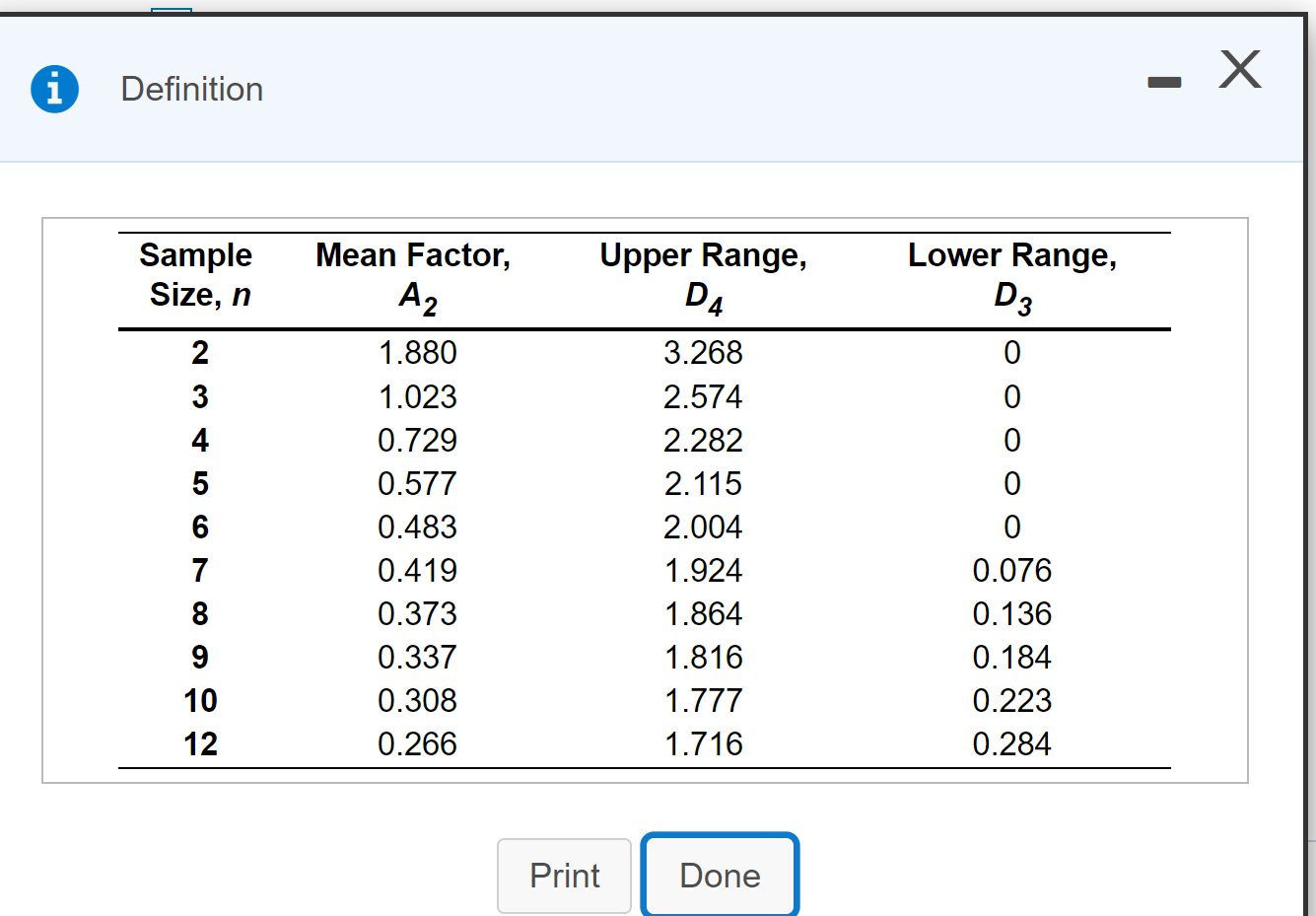Click the D3 value 0.076
The width and height of the screenshot is (1316, 916).
click(x=1012, y=570)
